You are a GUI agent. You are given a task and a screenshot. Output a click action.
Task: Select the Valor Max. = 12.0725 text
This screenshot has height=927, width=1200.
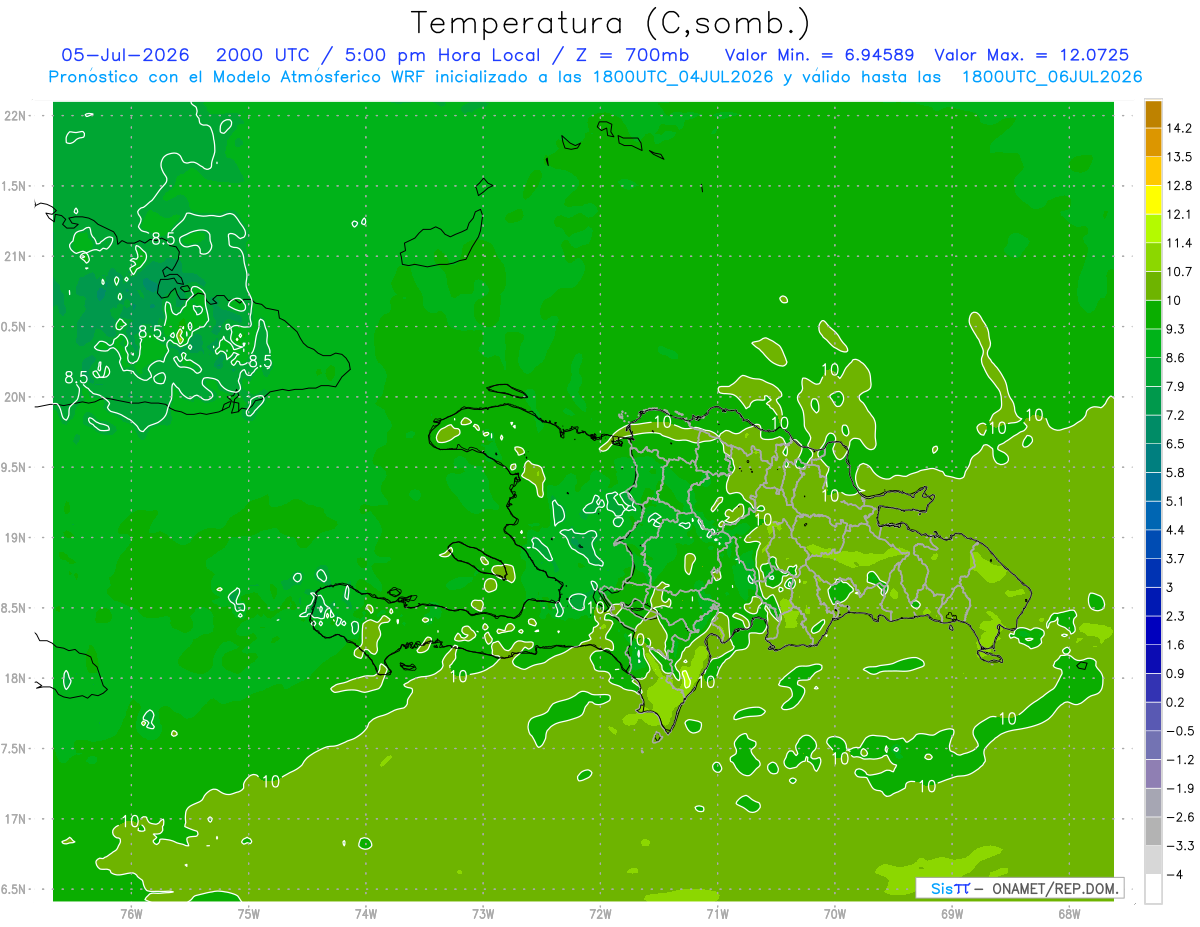click(1032, 55)
